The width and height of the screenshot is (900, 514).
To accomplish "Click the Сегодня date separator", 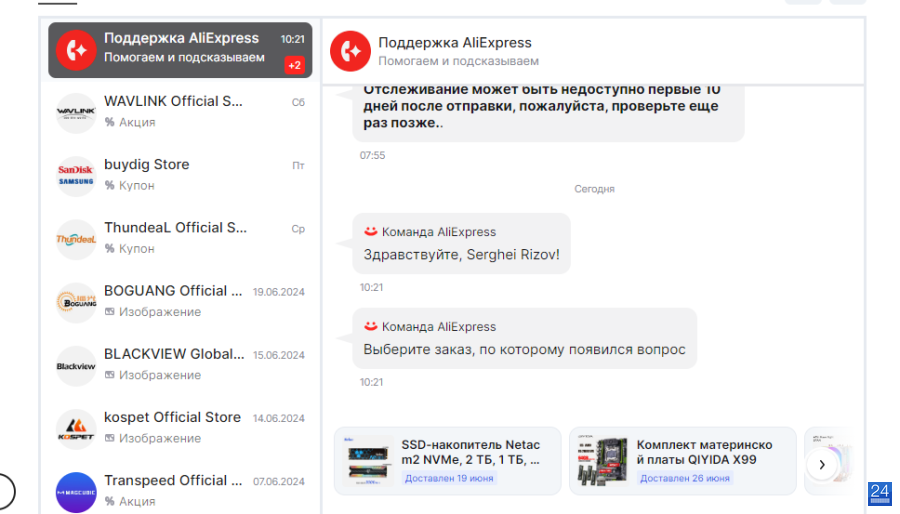I will [594, 189].
